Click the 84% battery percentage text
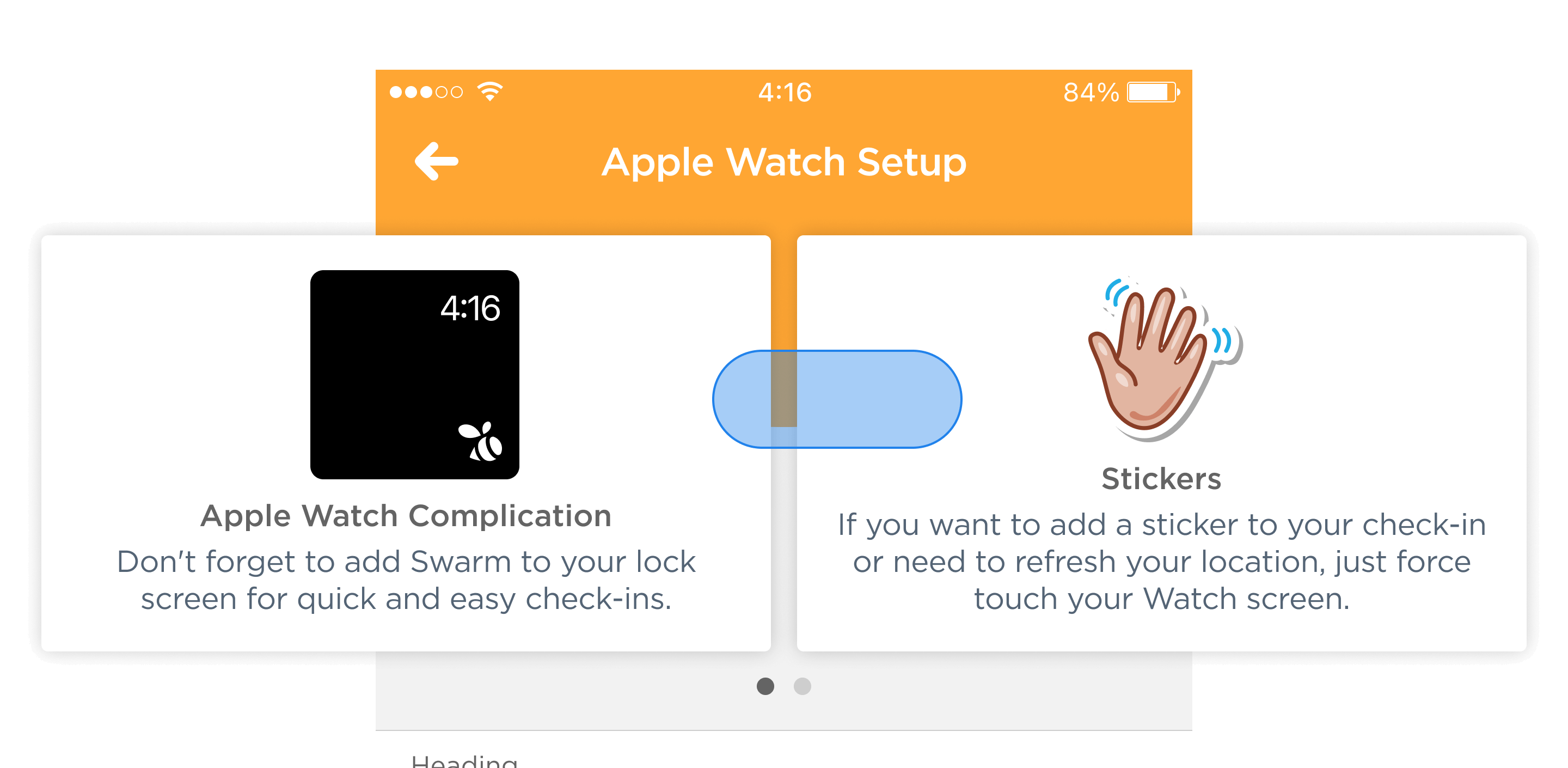This screenshot has height=768, width=1568. coord(1091,93)
